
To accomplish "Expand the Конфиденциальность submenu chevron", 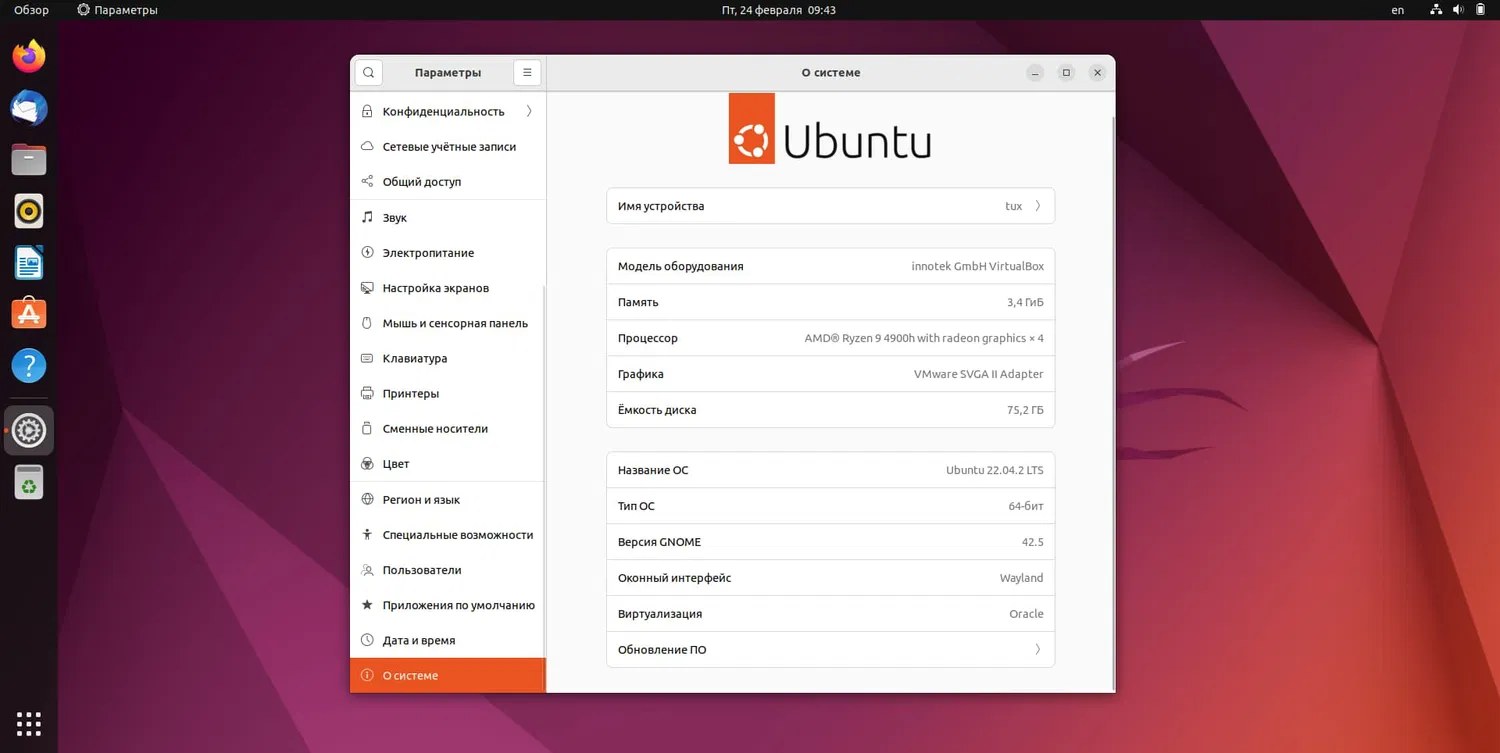I will (x=529, y=112).
